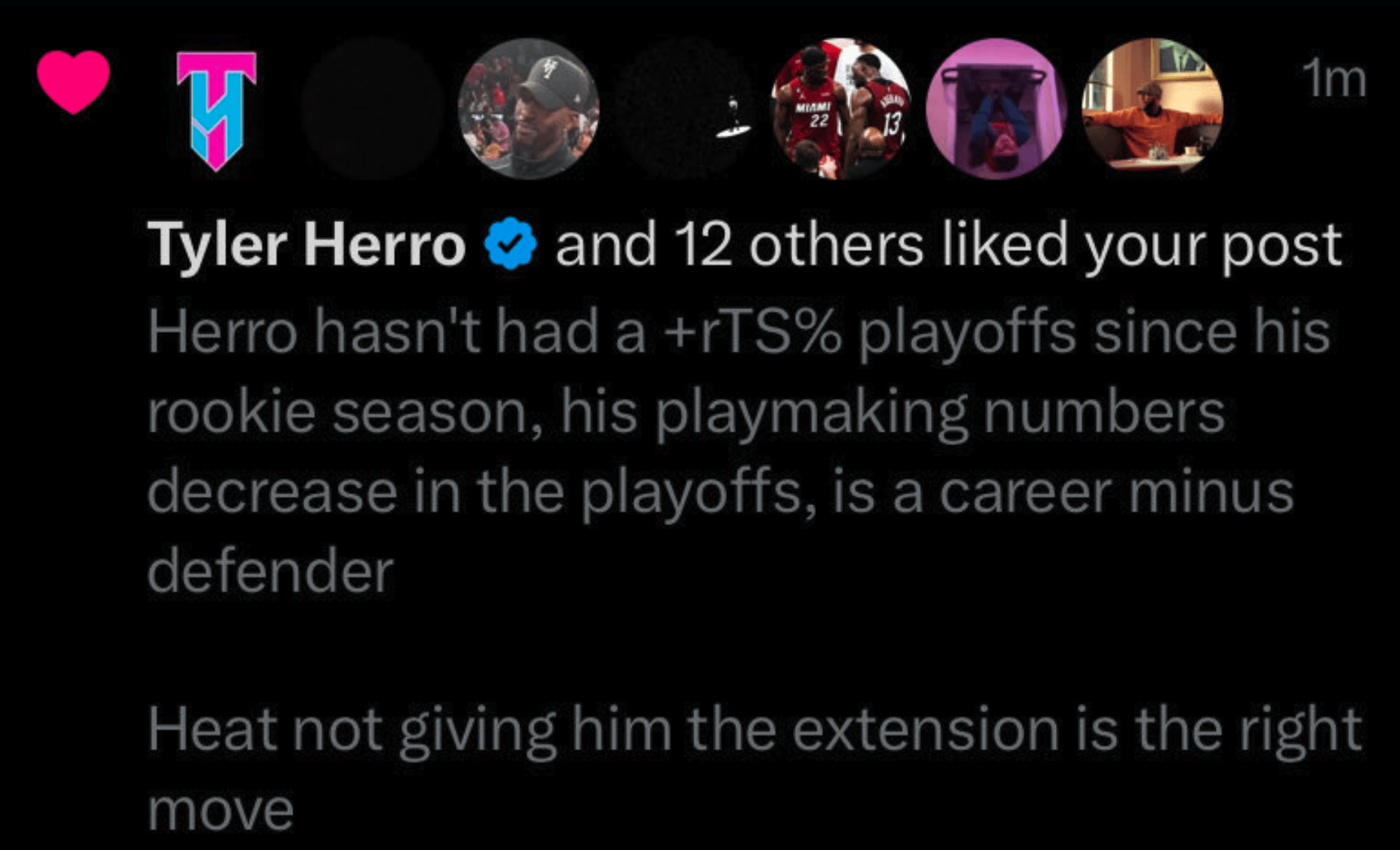Open the Miami Heat jerseys avatar
Image resolution: width=1400 pixels, height=850 pixels.
841,109
